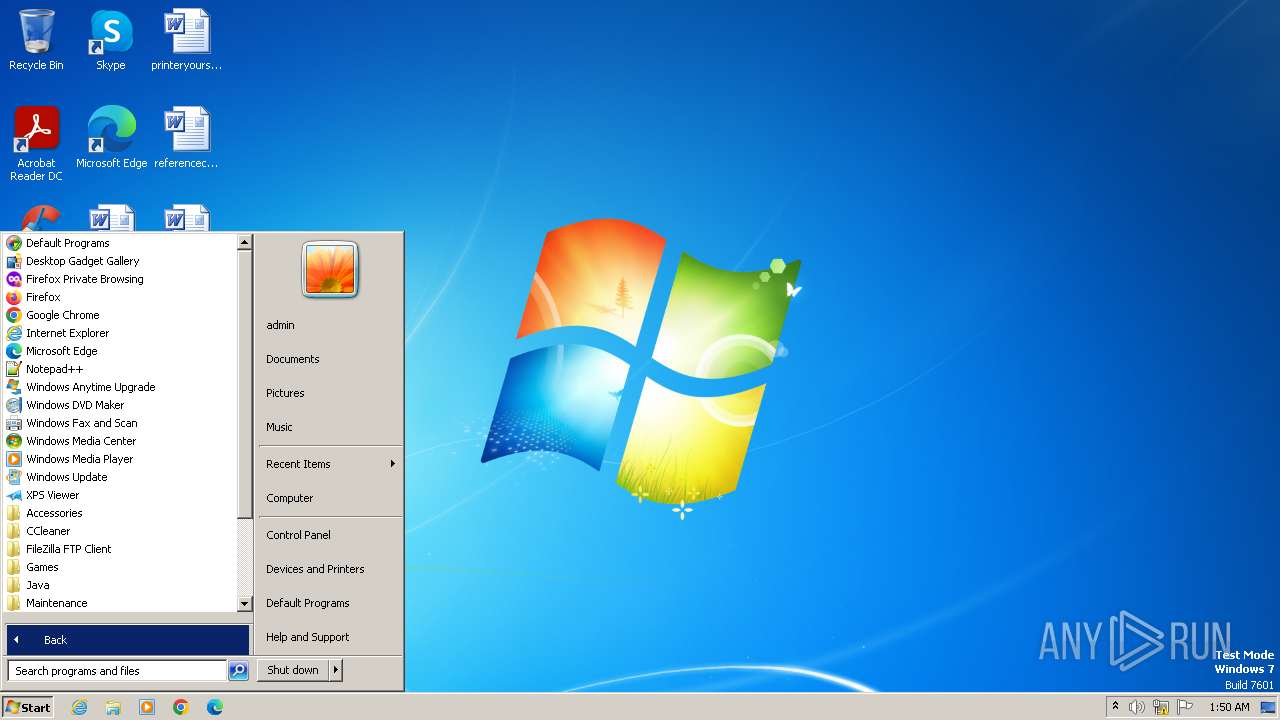Open Internet Explorer from the taskbar

point(80,707)
